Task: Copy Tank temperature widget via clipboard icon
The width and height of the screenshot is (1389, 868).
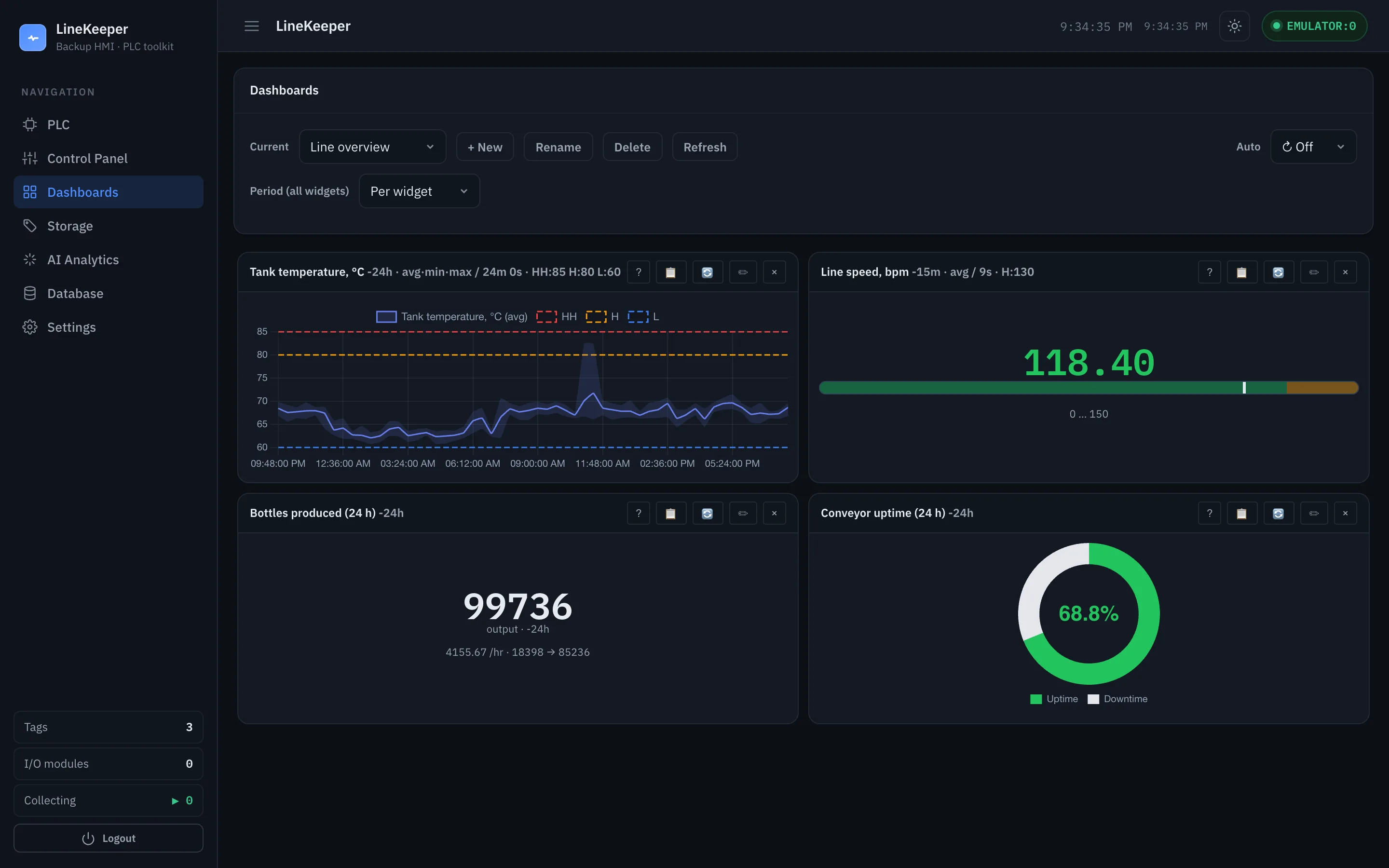Action: pos(670,272)
